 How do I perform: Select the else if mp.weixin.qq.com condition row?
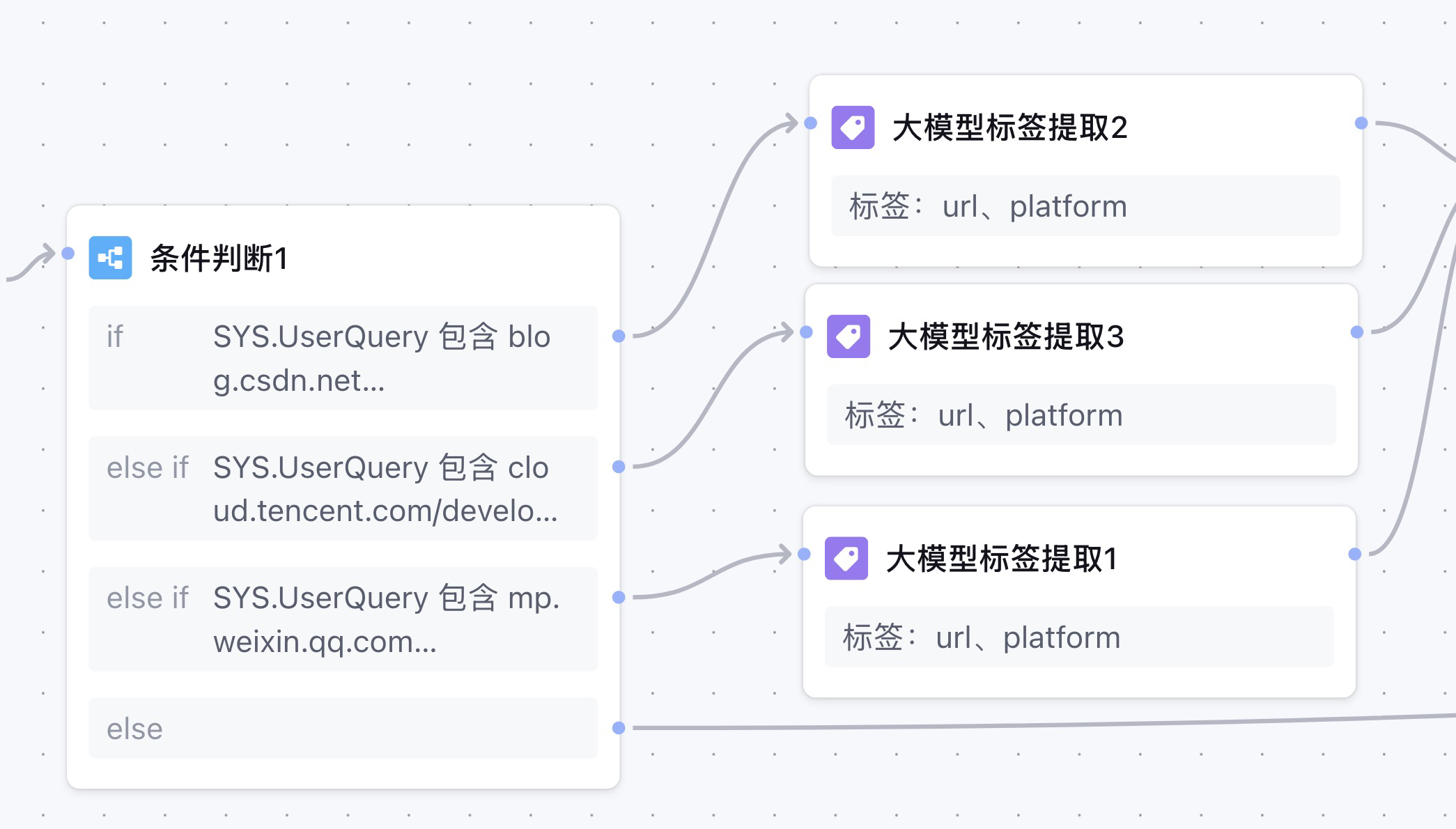click(x=343, y=619)
